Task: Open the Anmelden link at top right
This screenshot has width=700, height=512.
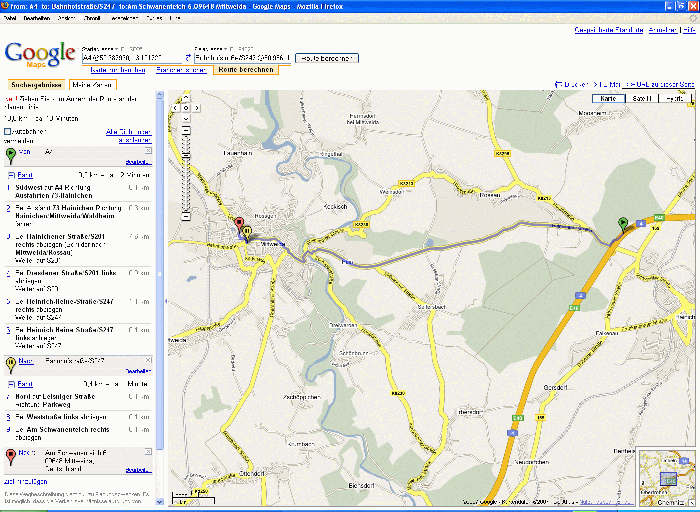Action: coord(662,30)
